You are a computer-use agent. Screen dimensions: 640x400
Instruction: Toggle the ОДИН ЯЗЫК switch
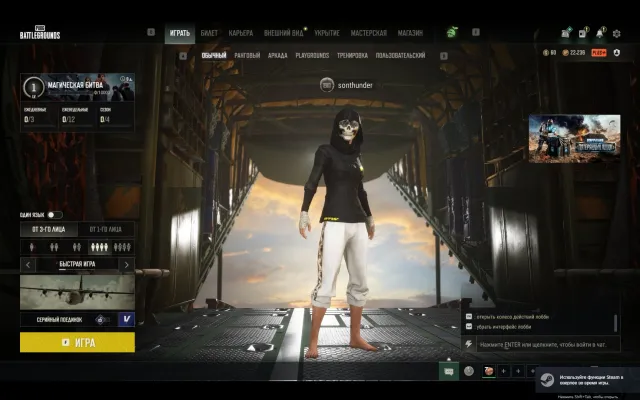click(55, 215)
